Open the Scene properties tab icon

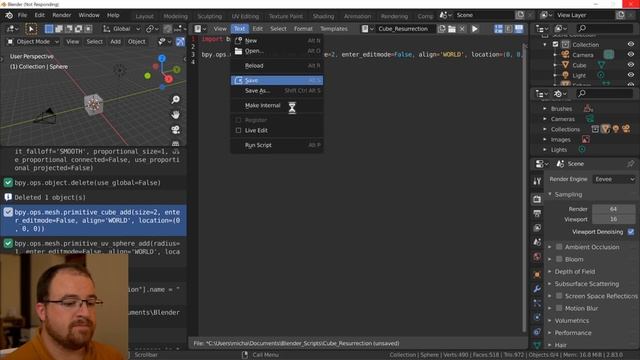click(x=537, y=242)
